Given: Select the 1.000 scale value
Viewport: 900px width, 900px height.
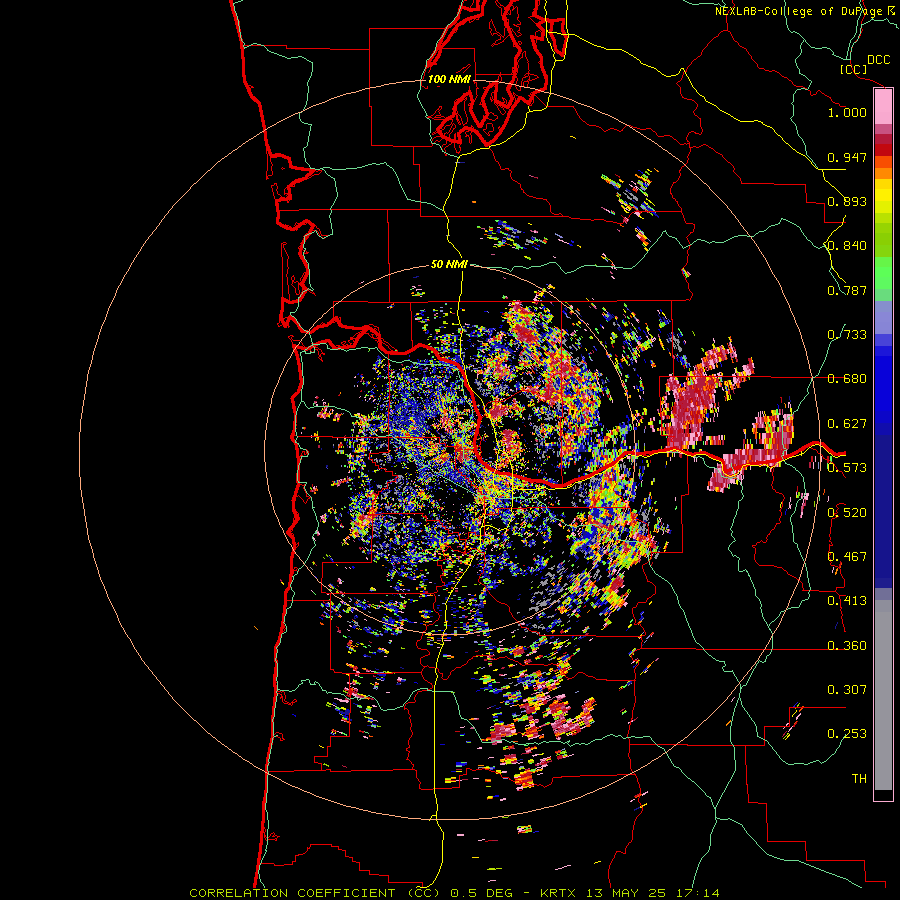Looking at the screenshot, I should tap(847, 112).
